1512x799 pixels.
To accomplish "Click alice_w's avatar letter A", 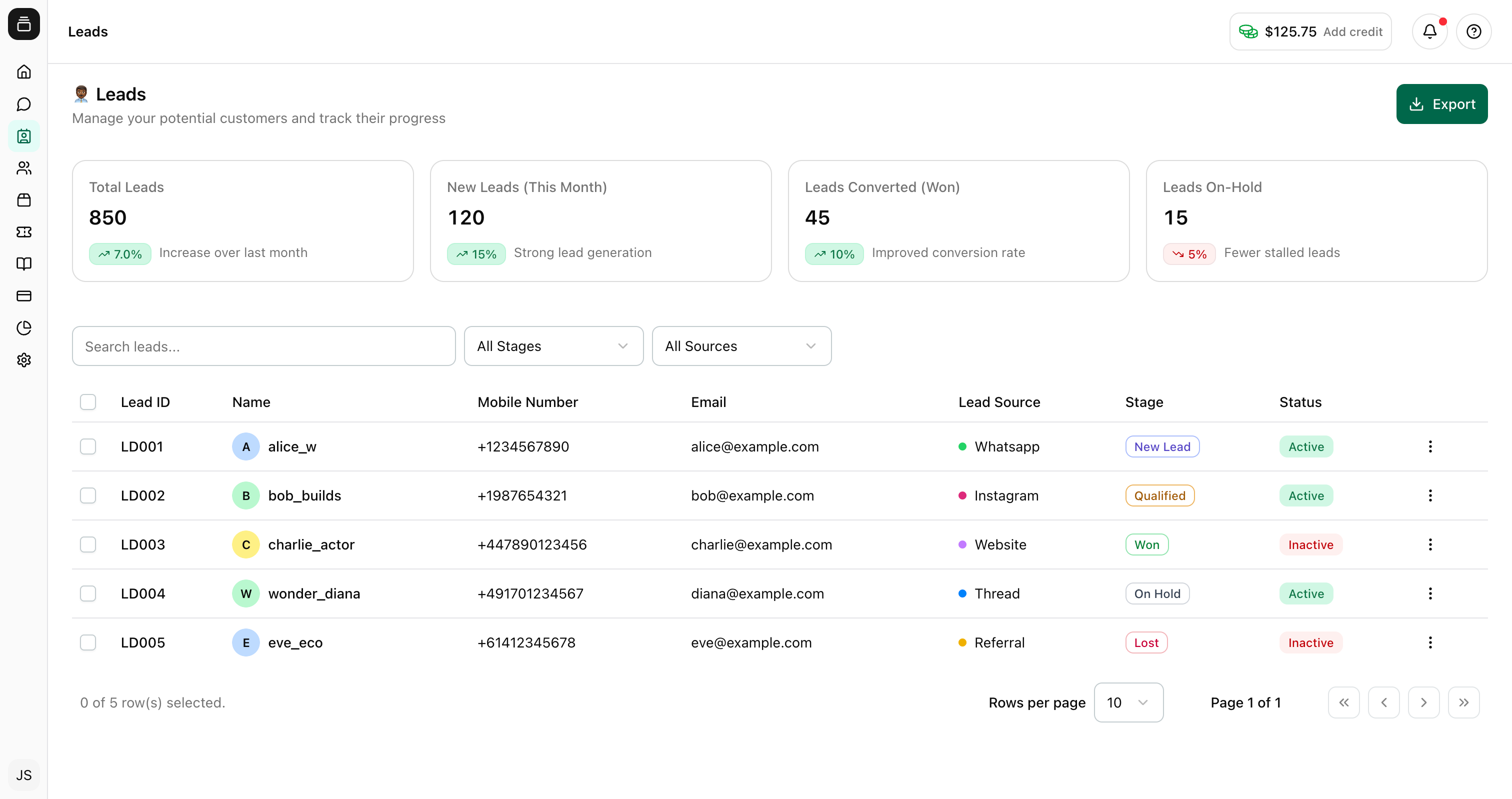I will [x=246, y=447].
